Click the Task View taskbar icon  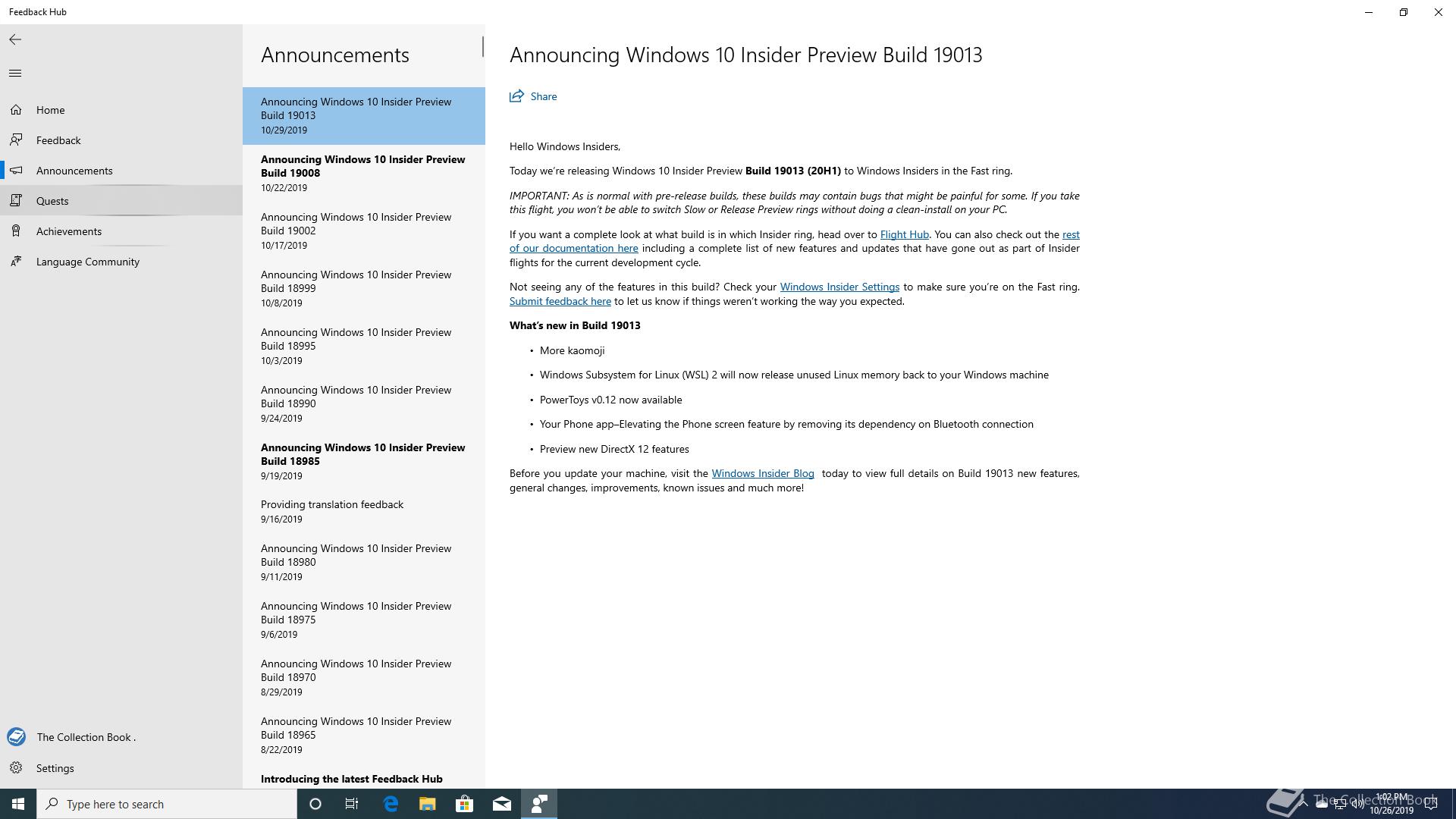click(352, 804)
